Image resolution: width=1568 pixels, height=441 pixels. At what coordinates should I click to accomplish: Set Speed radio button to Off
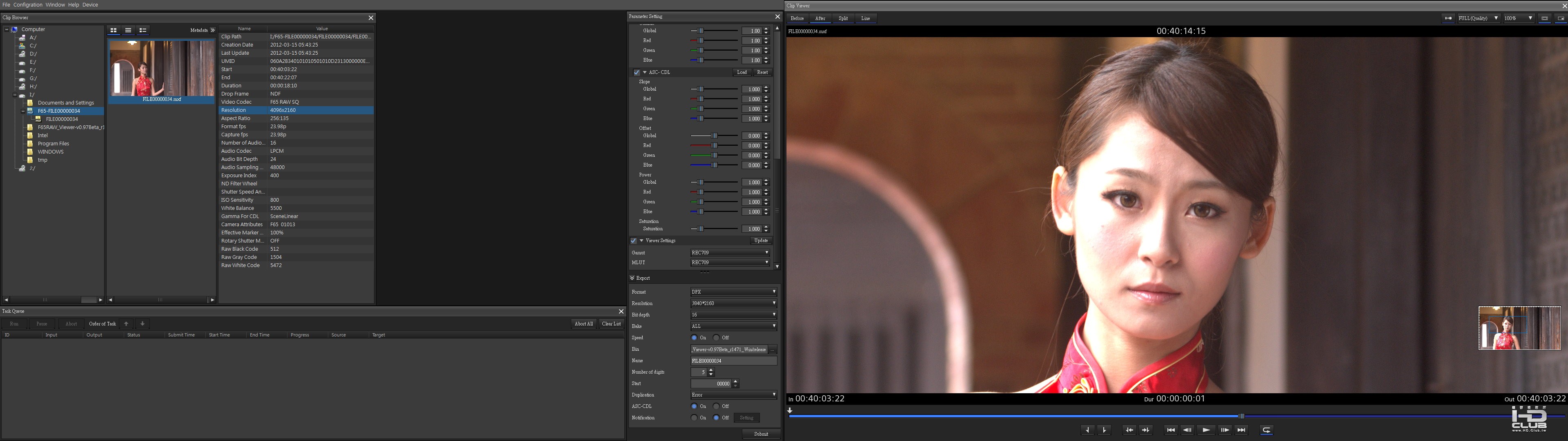point(717,338)
